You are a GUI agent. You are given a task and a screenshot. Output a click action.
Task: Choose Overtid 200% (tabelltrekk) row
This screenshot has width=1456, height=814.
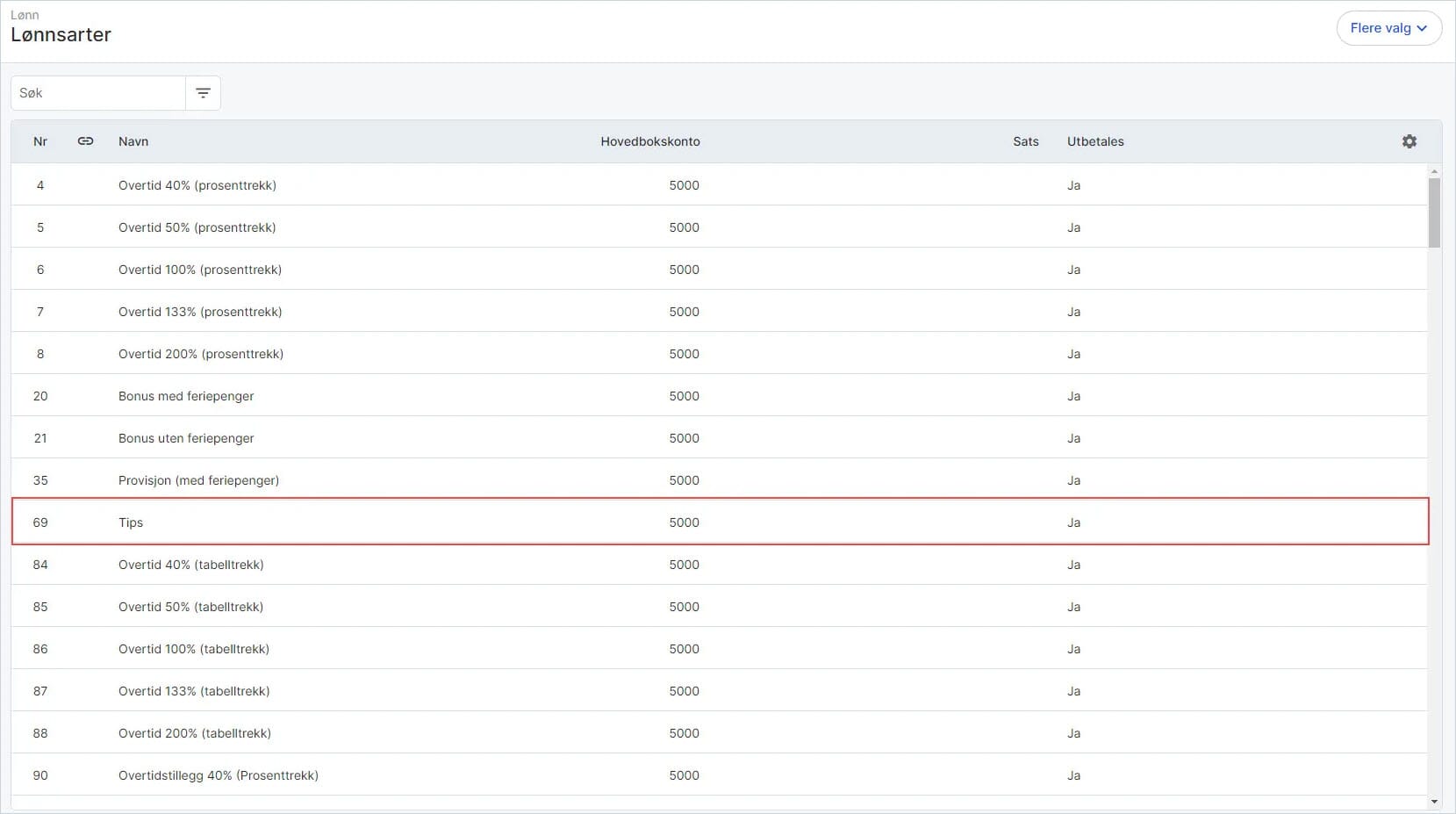[720, 733]
